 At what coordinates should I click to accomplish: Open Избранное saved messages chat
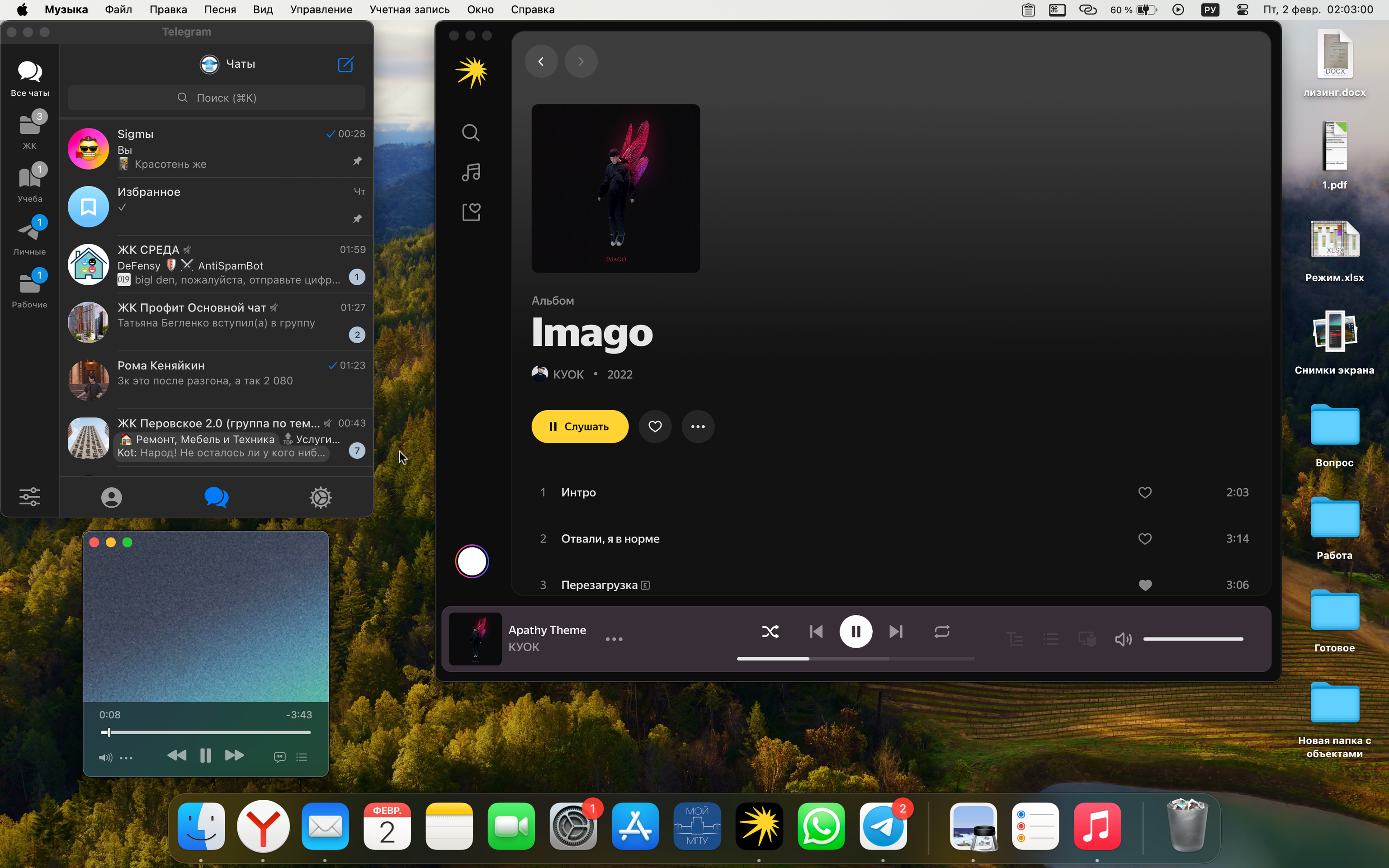(217, 206)
